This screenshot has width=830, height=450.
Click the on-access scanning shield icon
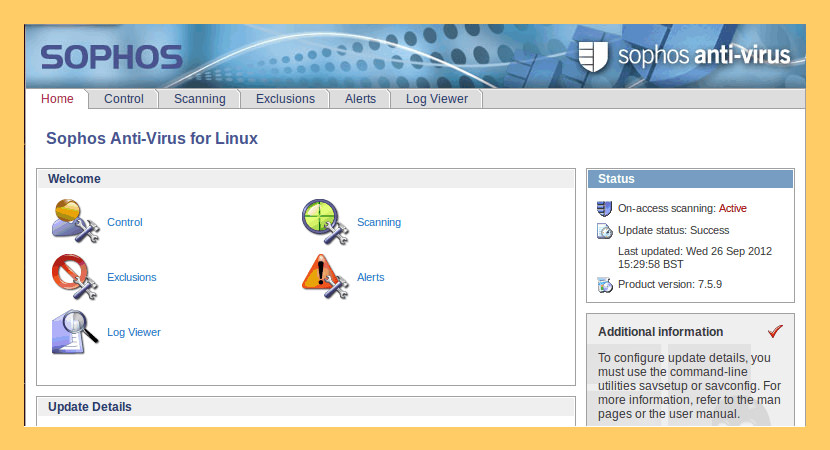click(605, 209)
